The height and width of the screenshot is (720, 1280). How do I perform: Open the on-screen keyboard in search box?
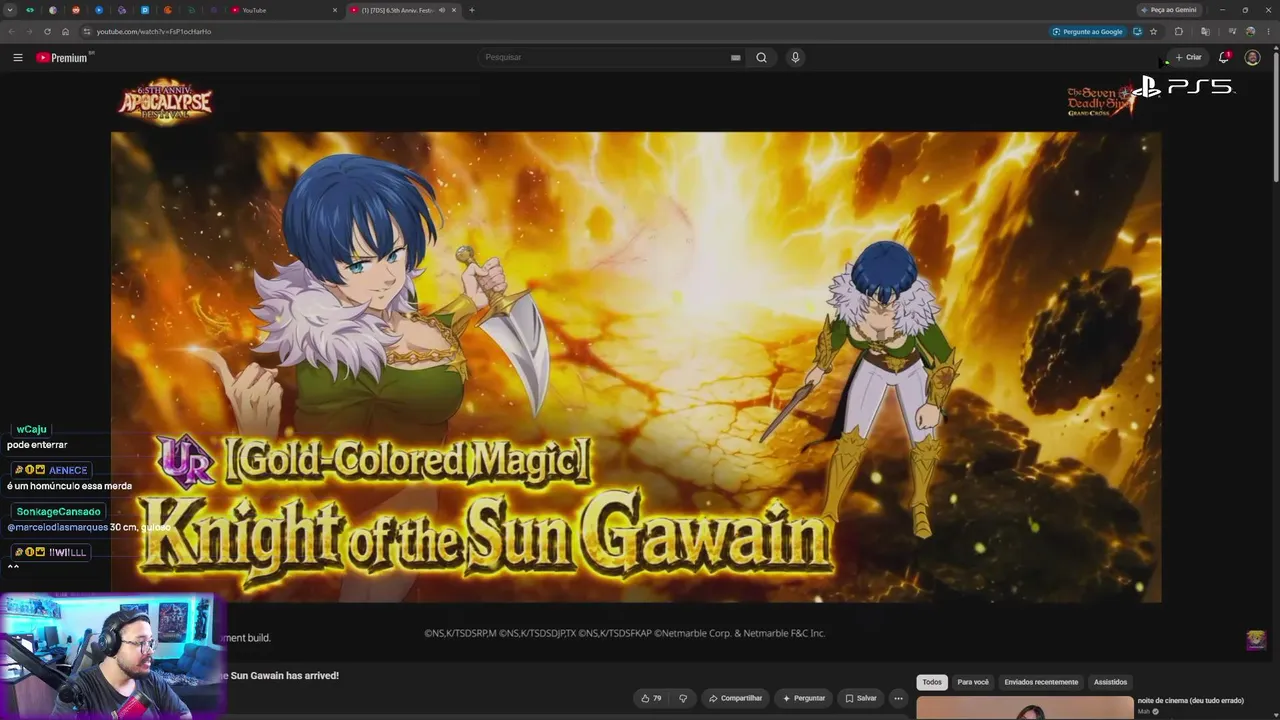click(x=735, y=57)
